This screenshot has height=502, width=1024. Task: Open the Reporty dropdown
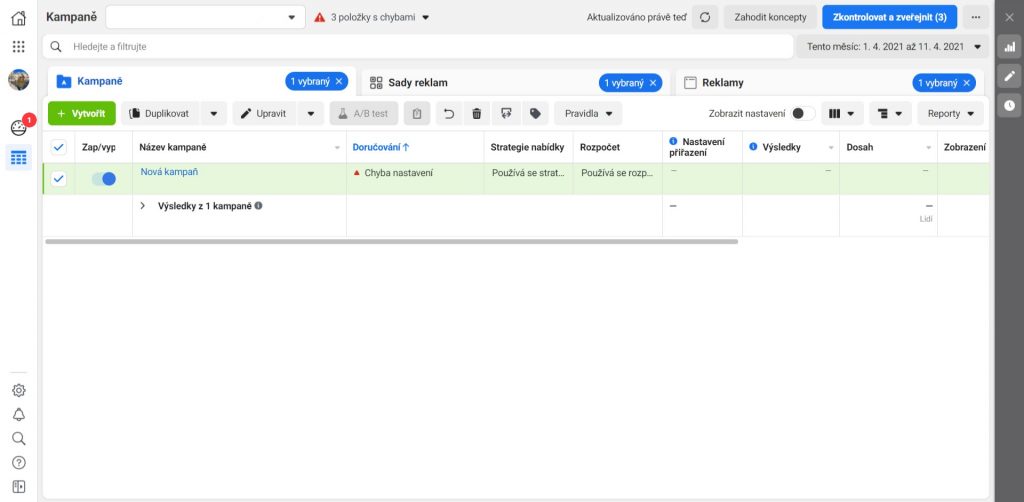tap(950, 114)
